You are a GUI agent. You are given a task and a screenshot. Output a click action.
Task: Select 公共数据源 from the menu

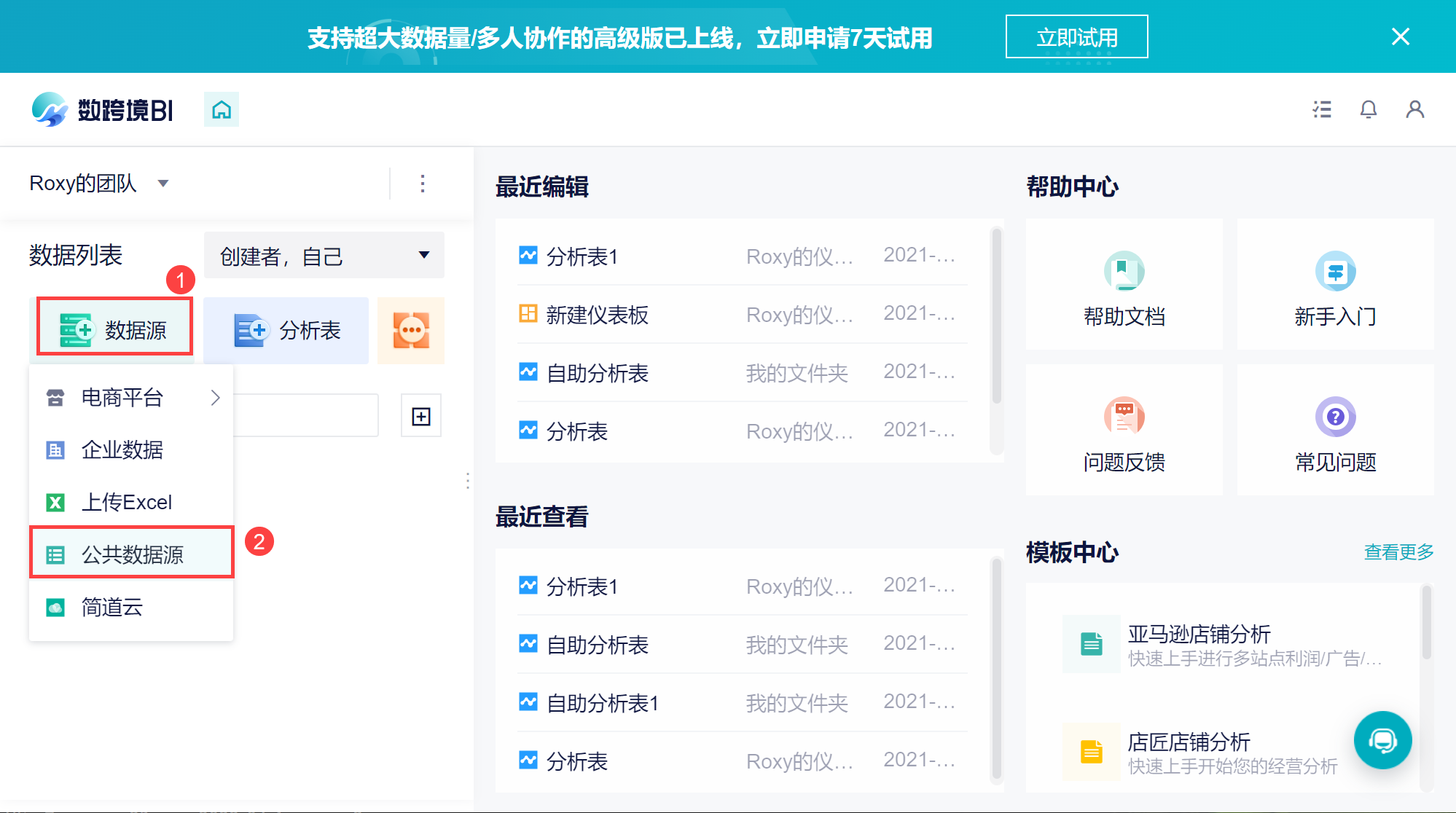(x=132, y=554)
